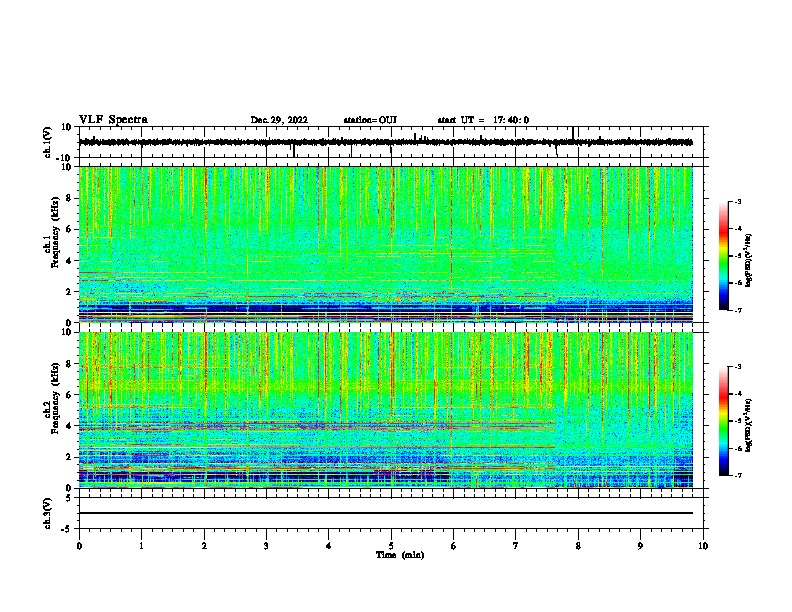This screenshot has width=792, height=612.
Task: Click the 'ch.3(V)' axis label
Action: 48,513
